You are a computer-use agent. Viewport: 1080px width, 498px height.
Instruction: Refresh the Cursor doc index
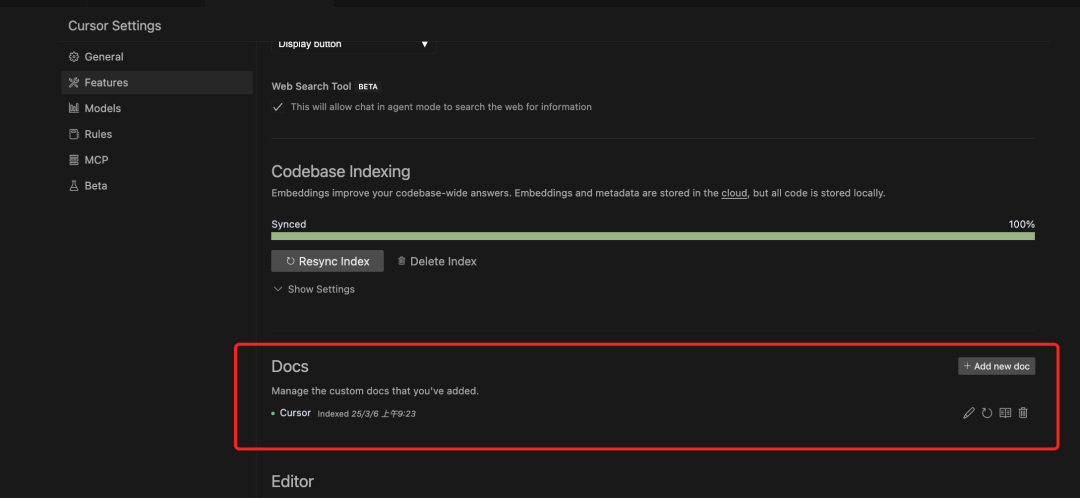click(987, 413)
